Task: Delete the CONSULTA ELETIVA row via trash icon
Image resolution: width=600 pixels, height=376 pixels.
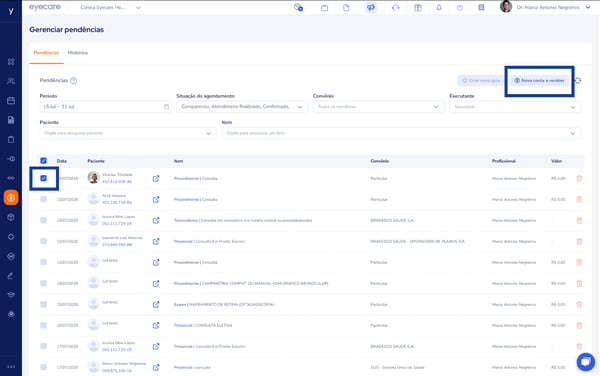Action: (x=579, y=326)
